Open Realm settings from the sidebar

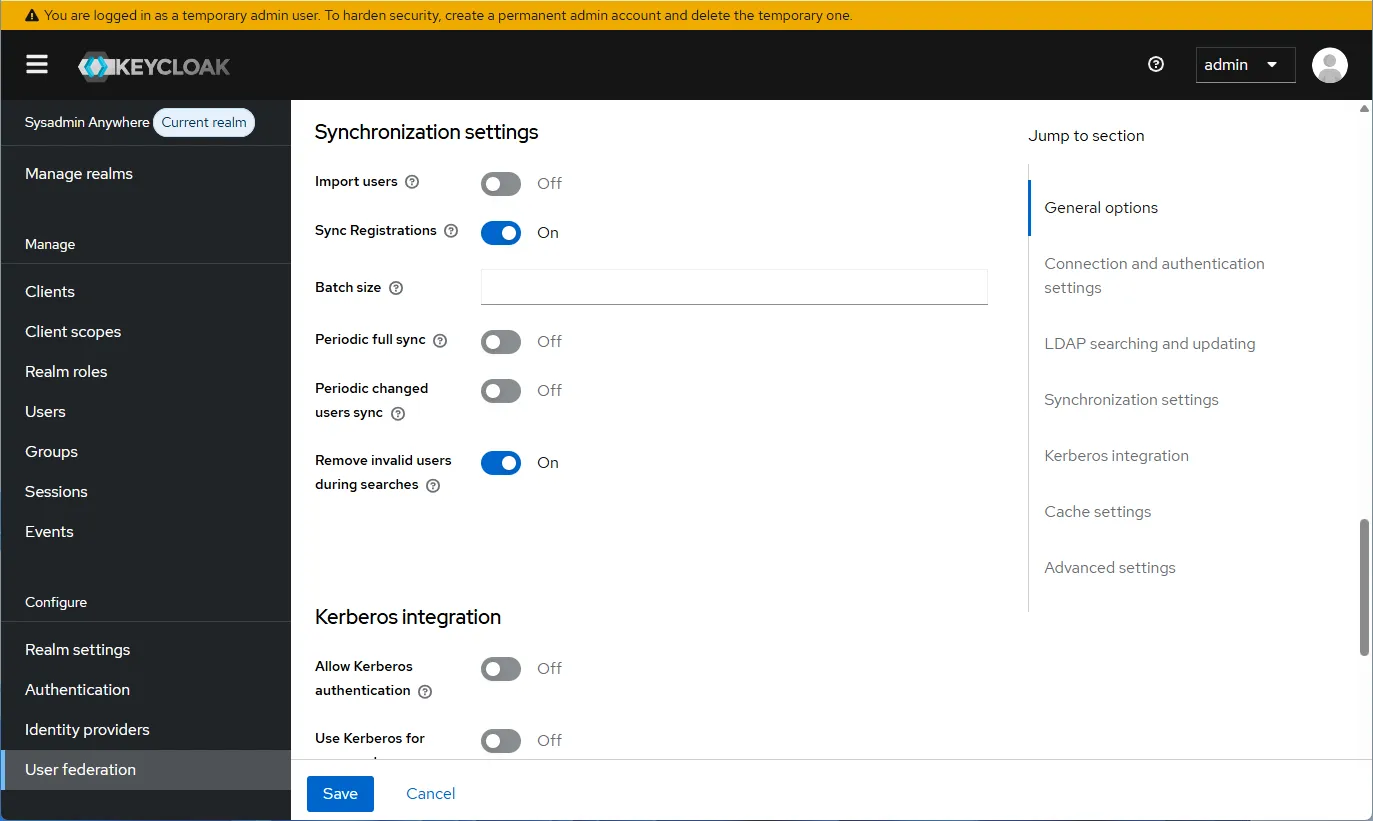click(x=77, y=649)
